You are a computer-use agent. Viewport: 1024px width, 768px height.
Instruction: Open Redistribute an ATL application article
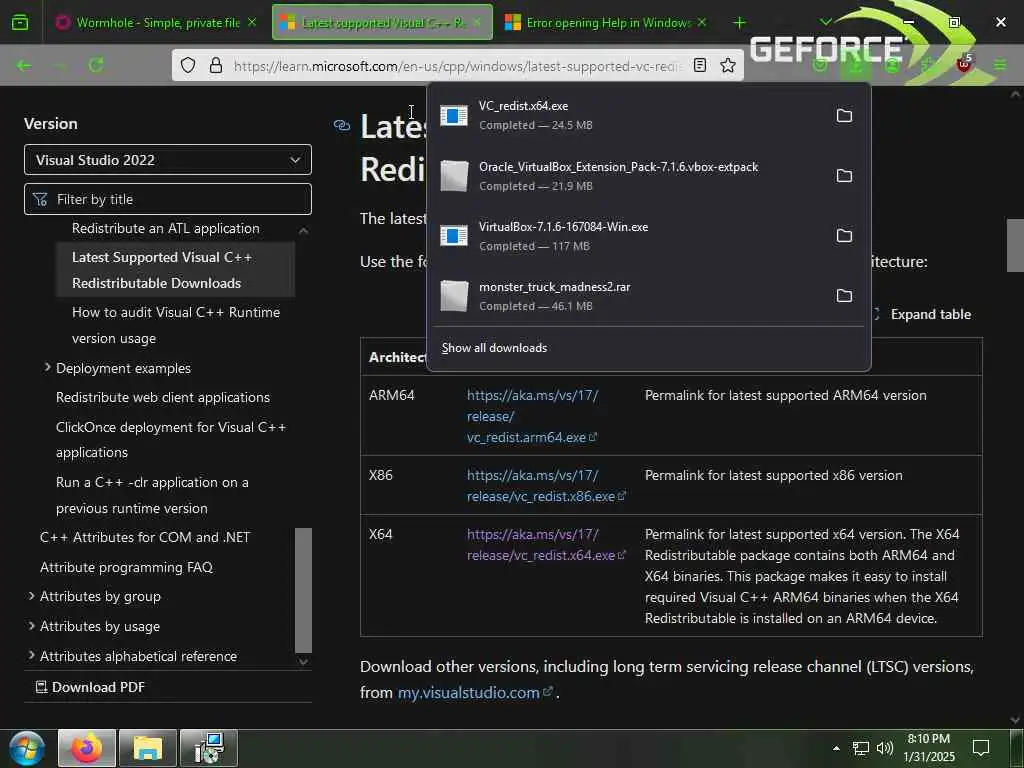point(165,229)
